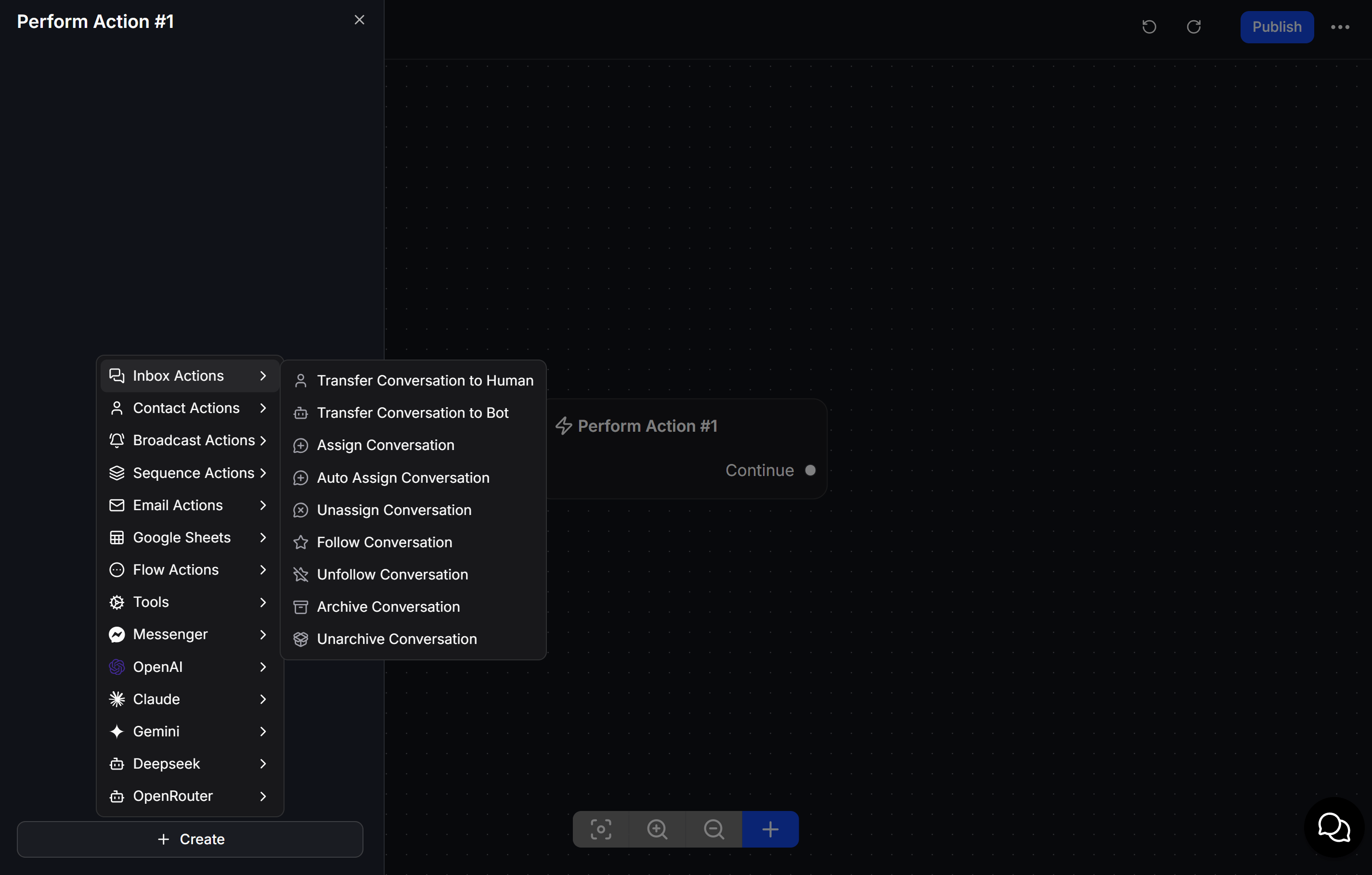This screenshot has height=875, width=1372.
Task: Click the redo arrow icon
Action: click(1194, 27)
